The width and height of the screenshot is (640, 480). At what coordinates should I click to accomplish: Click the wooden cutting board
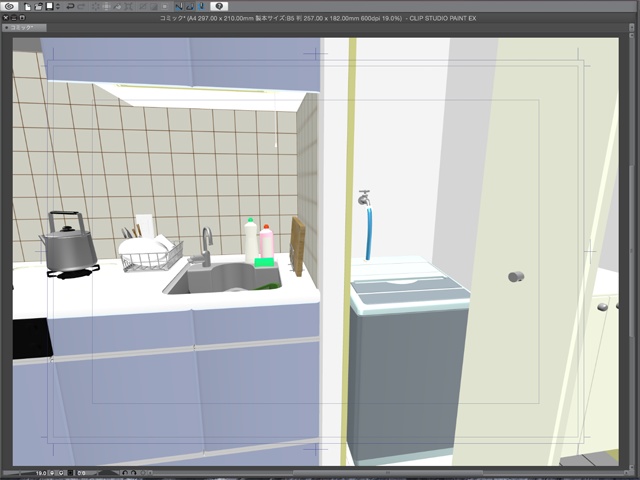297,246
